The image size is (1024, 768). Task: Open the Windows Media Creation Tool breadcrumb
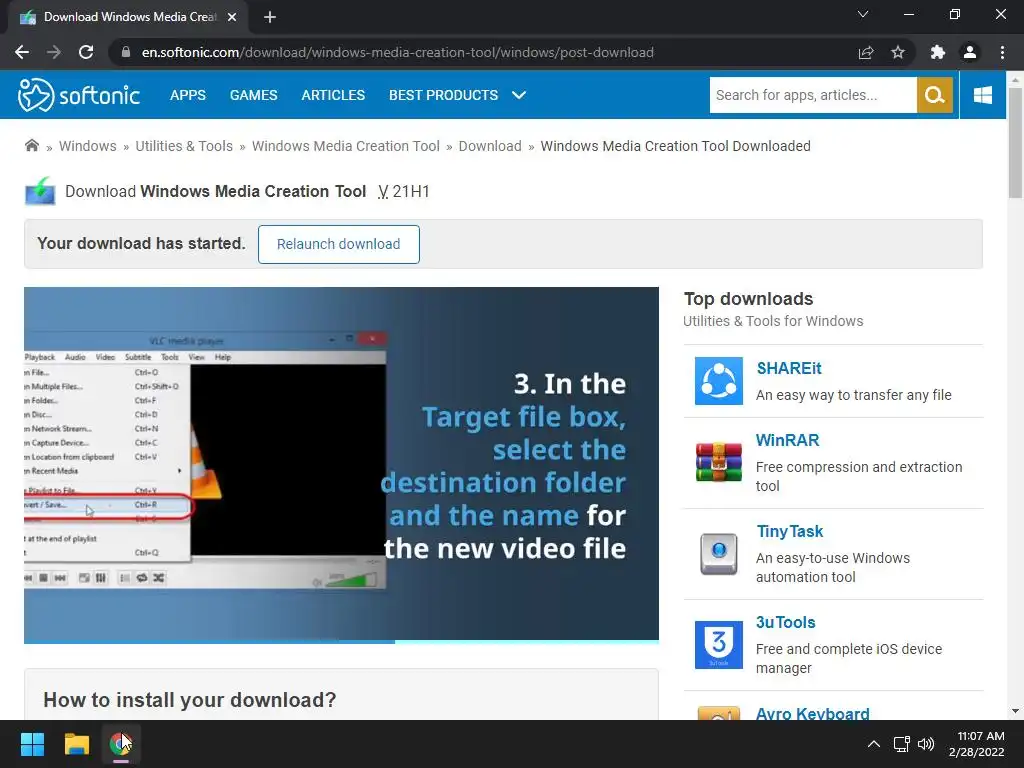(345, 146)
